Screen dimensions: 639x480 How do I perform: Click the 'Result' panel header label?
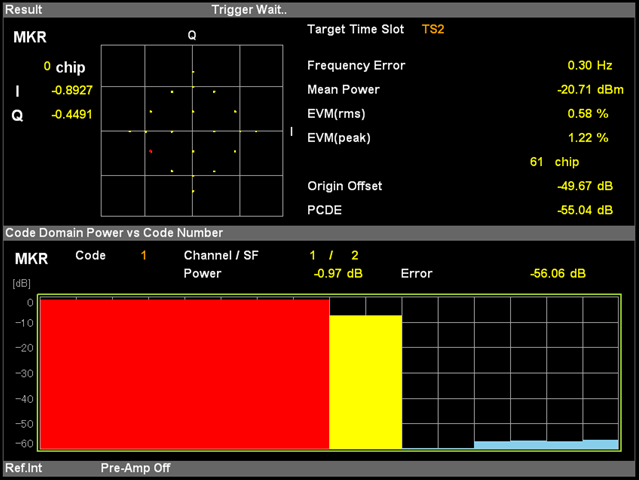tap(24, 9)
